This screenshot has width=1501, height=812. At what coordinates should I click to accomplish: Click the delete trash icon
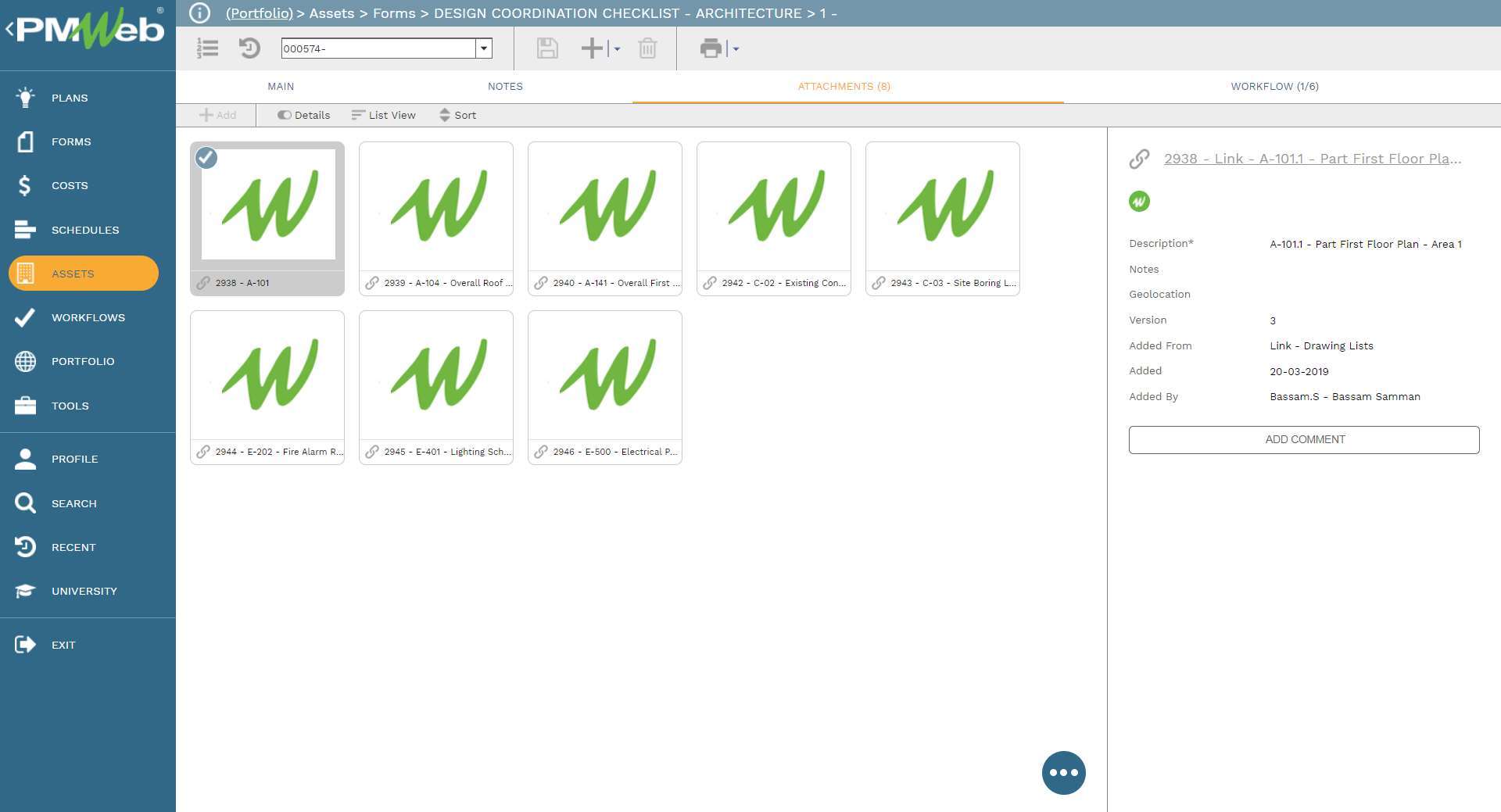click(x=647, y=48)
